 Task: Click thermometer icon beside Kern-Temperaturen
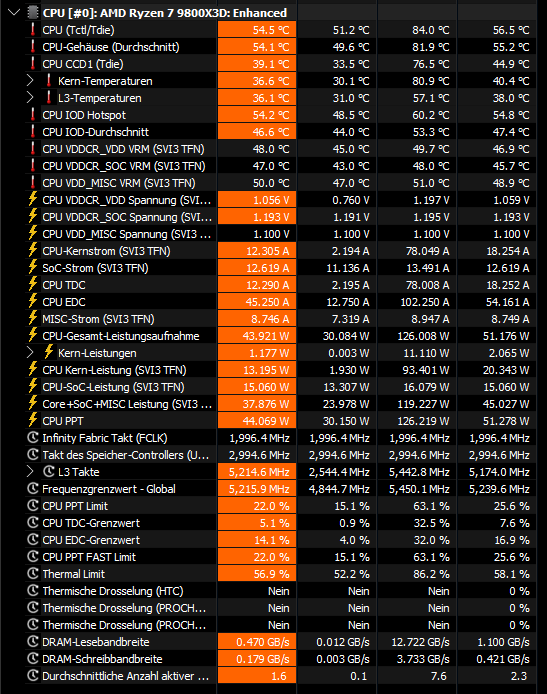pyautogui.click(x=49, y=81)
